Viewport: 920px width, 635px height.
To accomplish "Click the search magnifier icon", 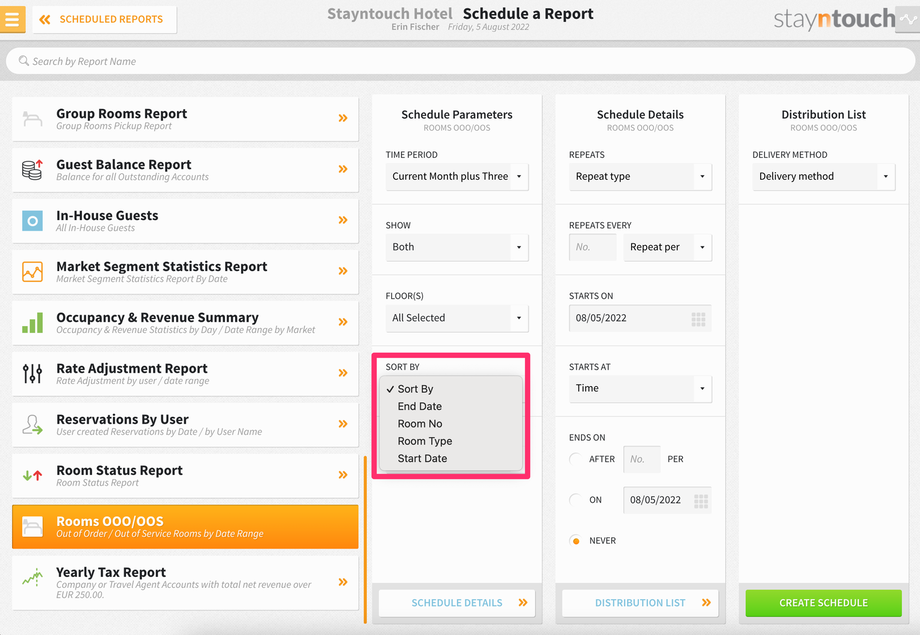I will coord(23,61).
